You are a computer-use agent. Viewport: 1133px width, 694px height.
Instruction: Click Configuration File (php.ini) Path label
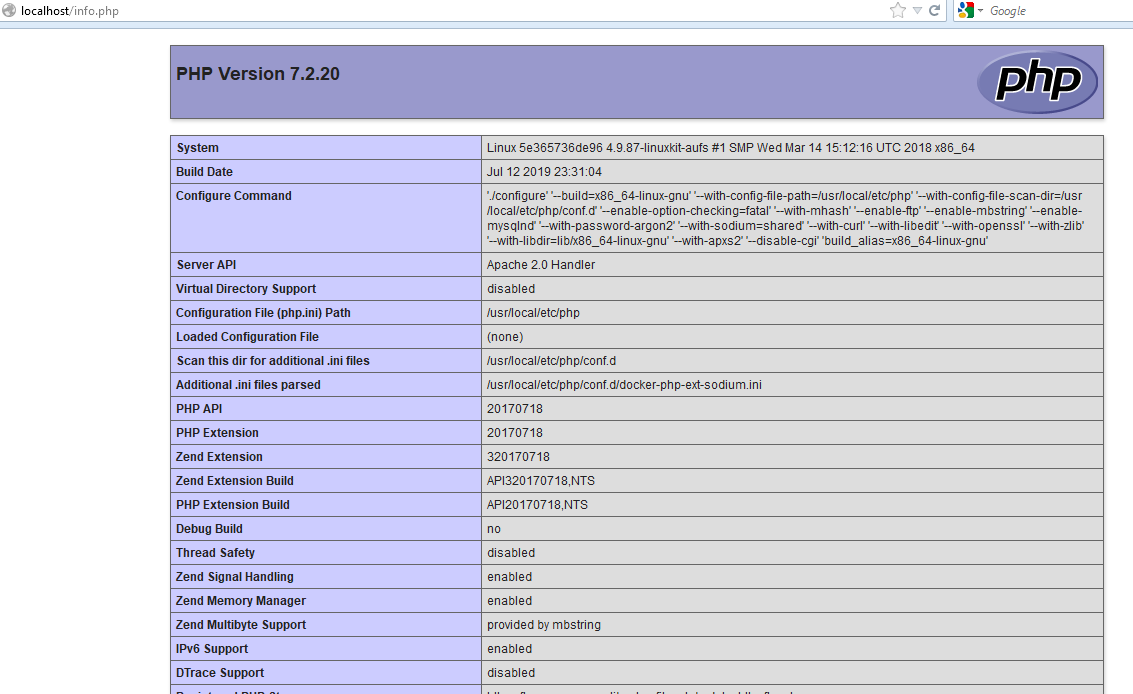[x=263, y=312]
